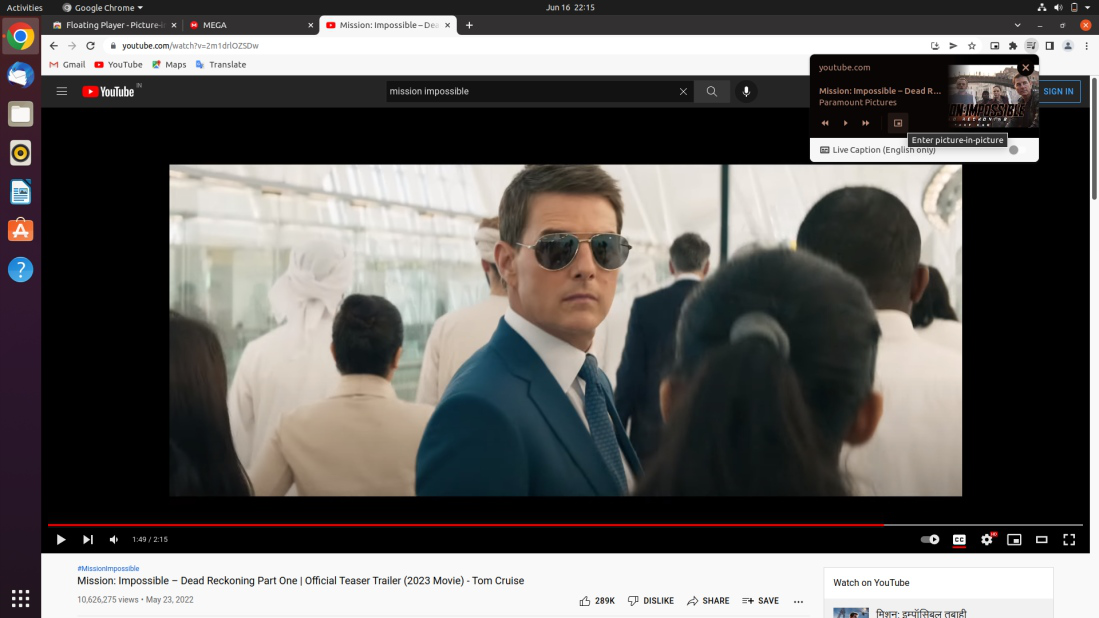Reload the YouTube page
The height and width of the screenshot is (618, 1099).
[x=90, y=46]
